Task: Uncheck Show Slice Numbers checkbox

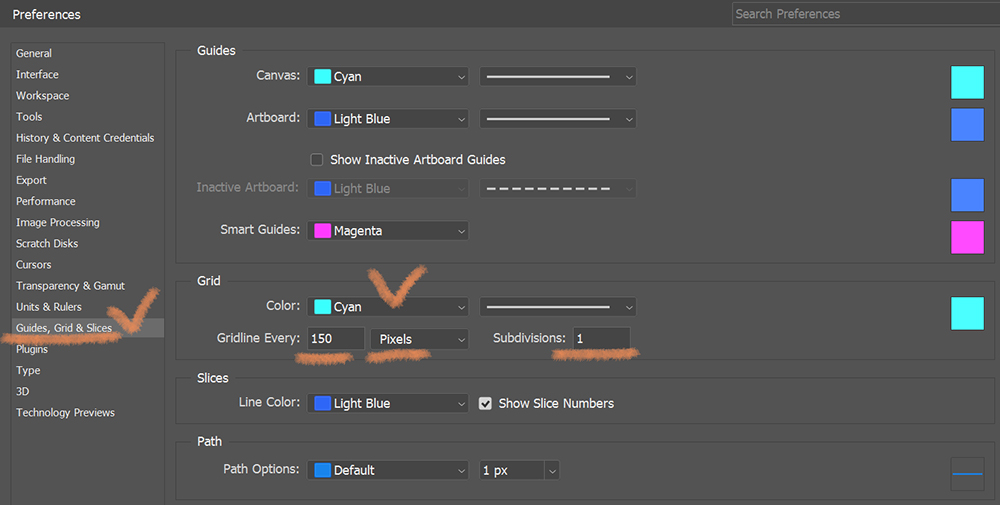Action: (x=485, y=404)
